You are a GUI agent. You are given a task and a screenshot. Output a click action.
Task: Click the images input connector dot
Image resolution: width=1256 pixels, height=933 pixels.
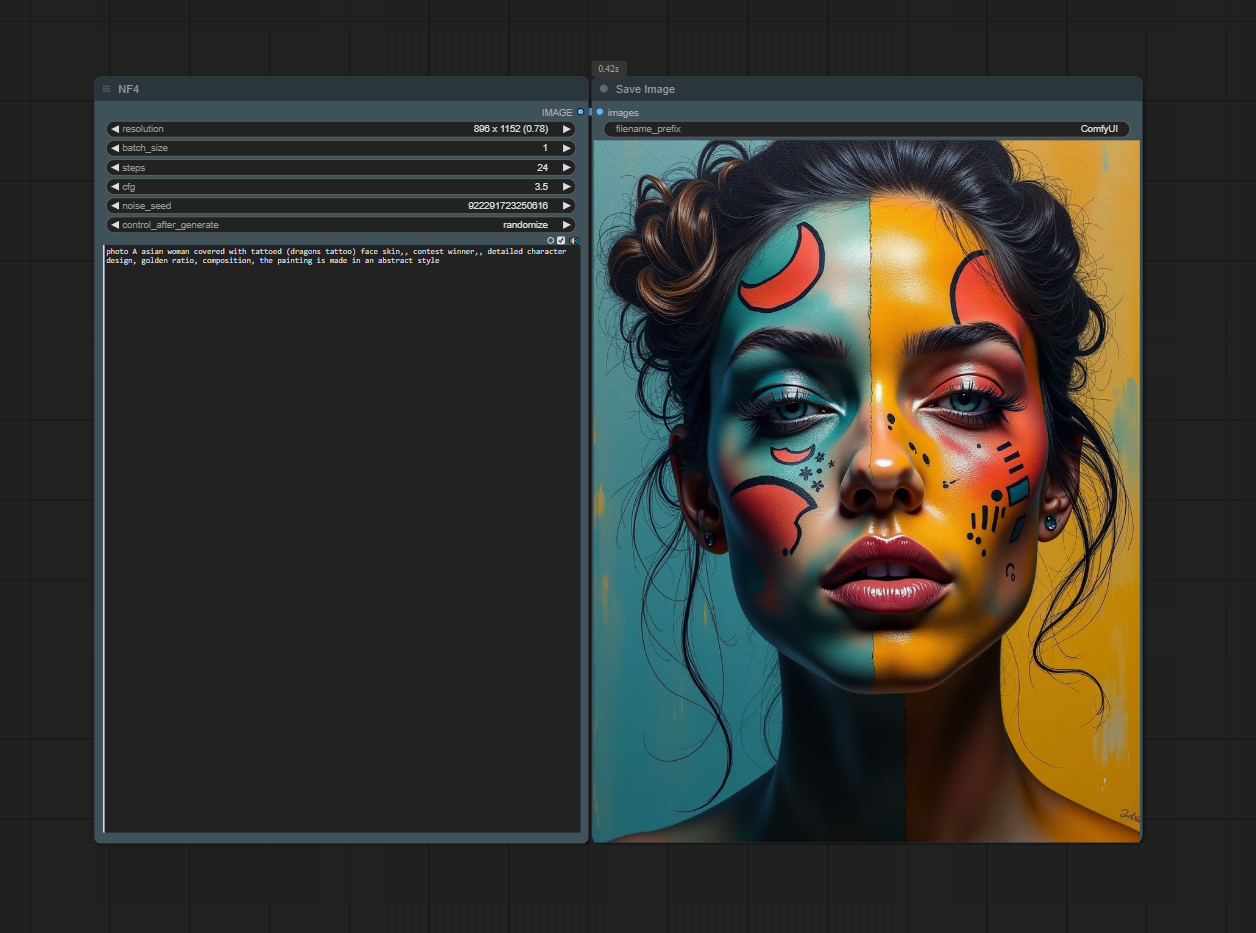pyautogui.click(x=600, y=112)
